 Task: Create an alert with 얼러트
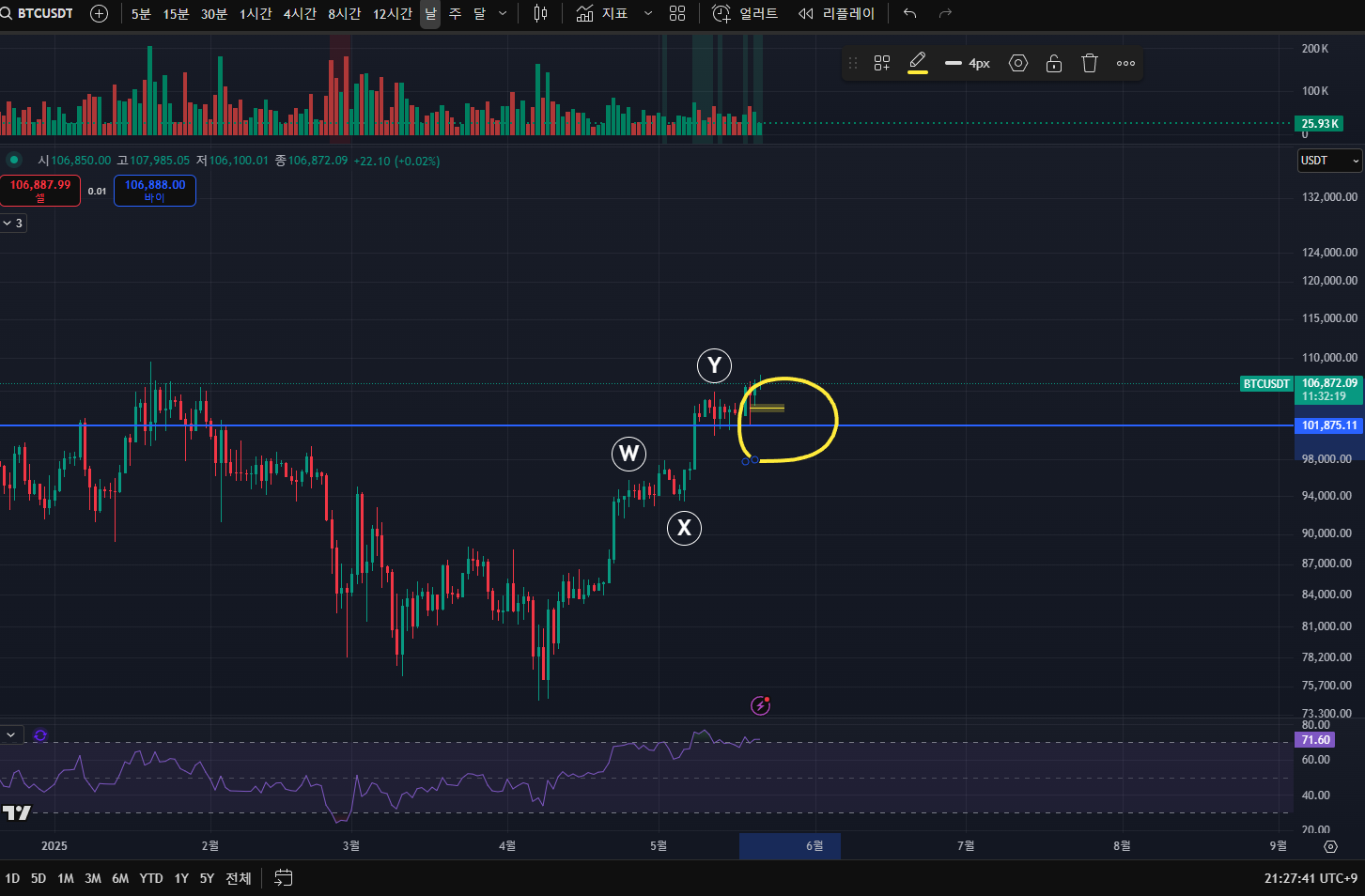click(x=745, y=13)
